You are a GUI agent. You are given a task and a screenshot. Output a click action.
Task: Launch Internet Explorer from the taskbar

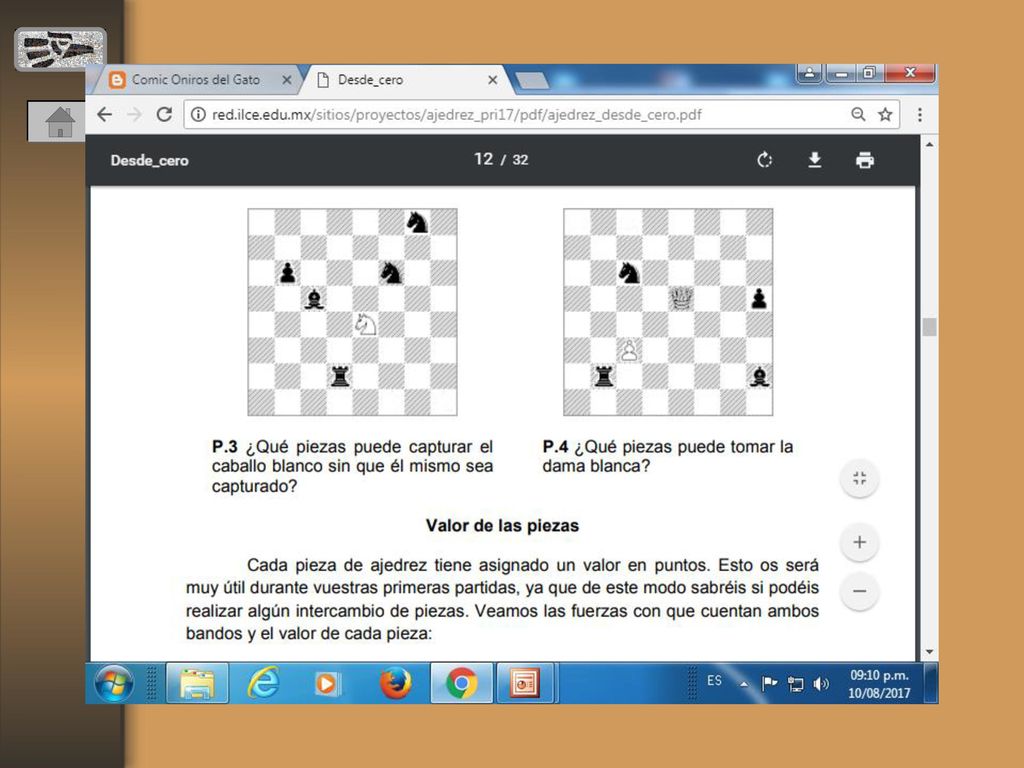coord(263,683)
